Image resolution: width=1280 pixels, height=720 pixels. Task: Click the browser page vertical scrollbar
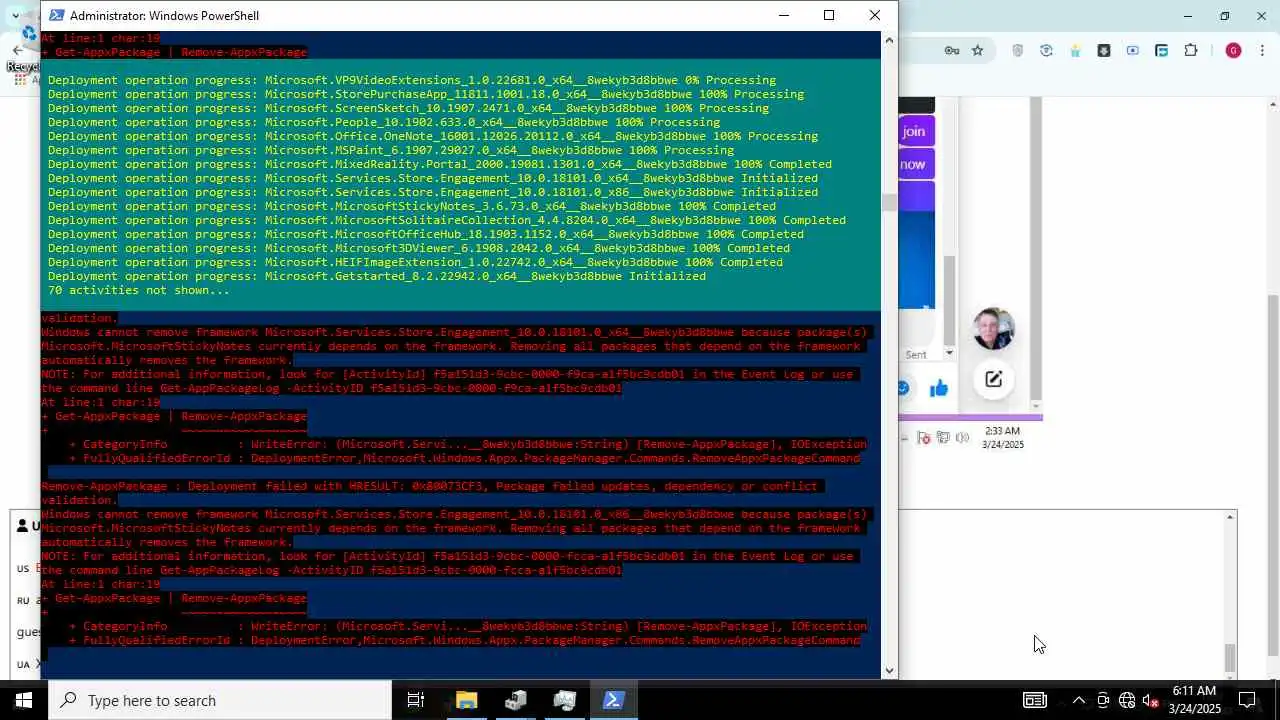[1273, 475]
